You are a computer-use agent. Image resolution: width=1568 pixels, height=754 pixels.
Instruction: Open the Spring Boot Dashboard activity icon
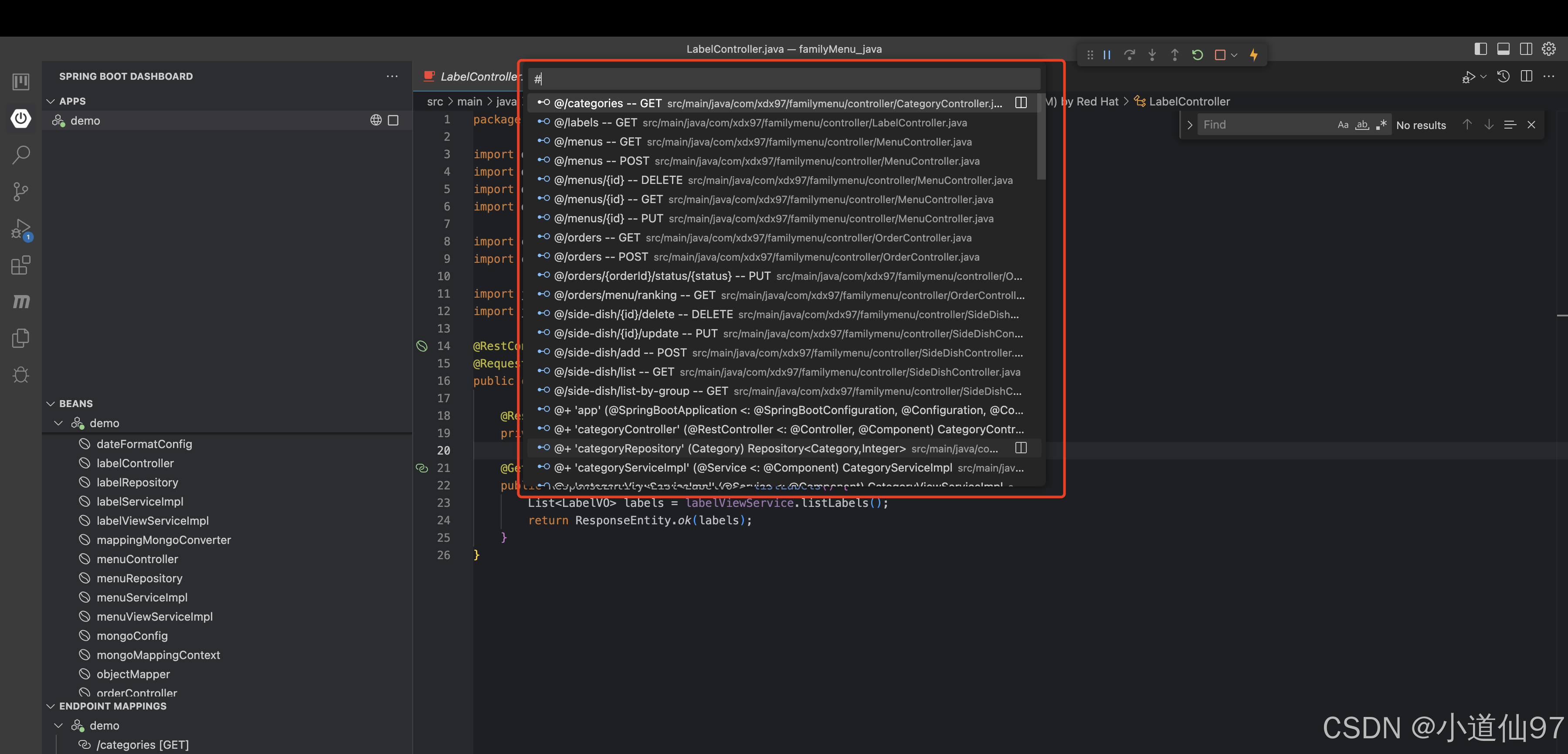click(x=20, y=118)
